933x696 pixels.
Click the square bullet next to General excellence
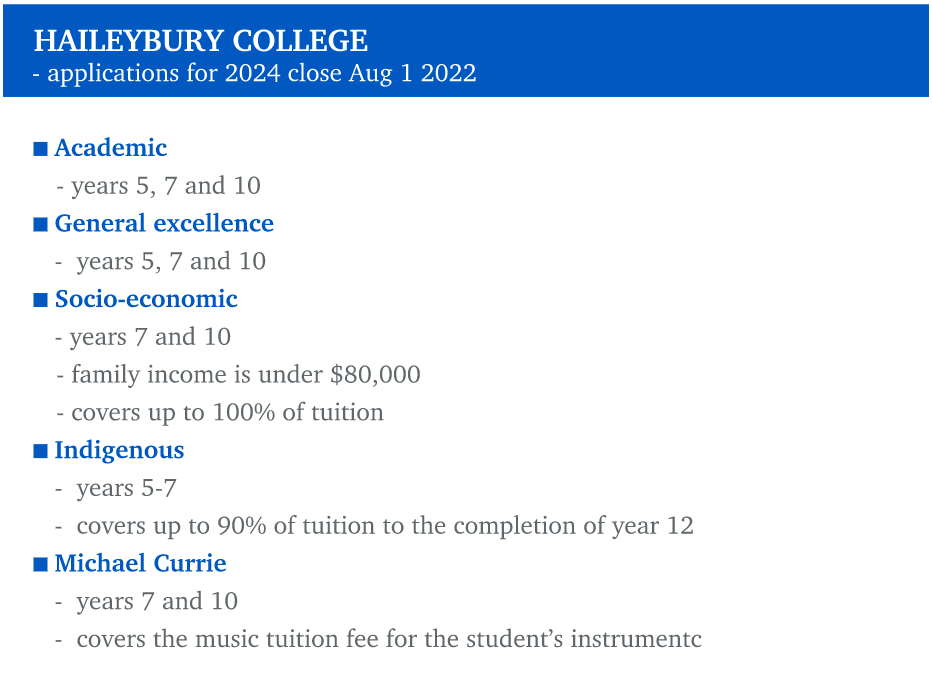click(40, 224)
